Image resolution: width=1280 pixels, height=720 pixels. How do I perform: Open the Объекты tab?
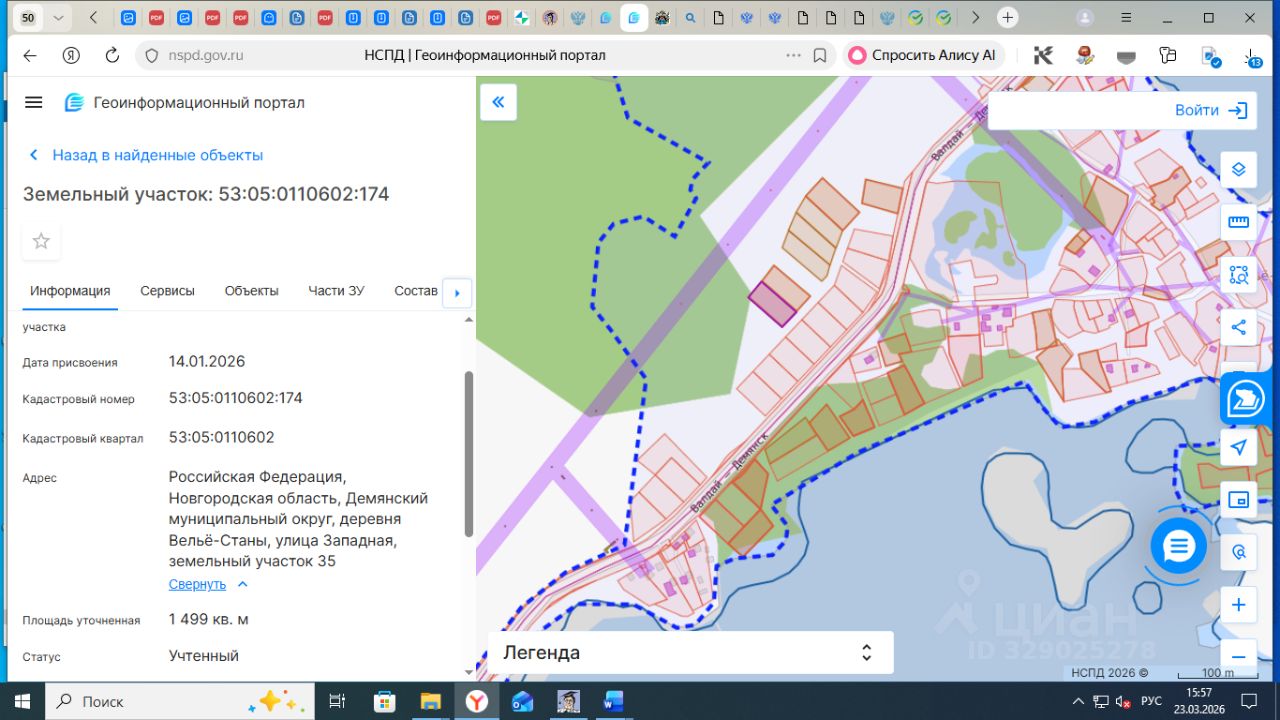click(251, 291)
